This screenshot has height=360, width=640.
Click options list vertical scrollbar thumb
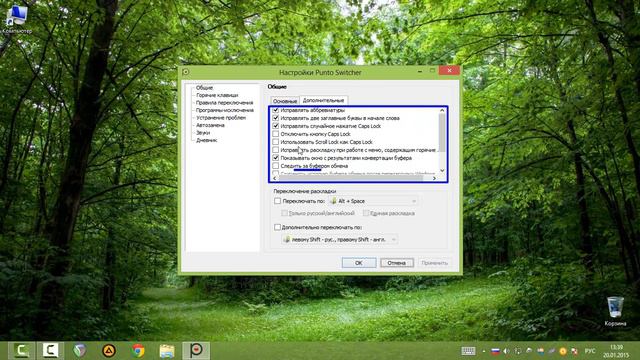(x=442, y=133)
